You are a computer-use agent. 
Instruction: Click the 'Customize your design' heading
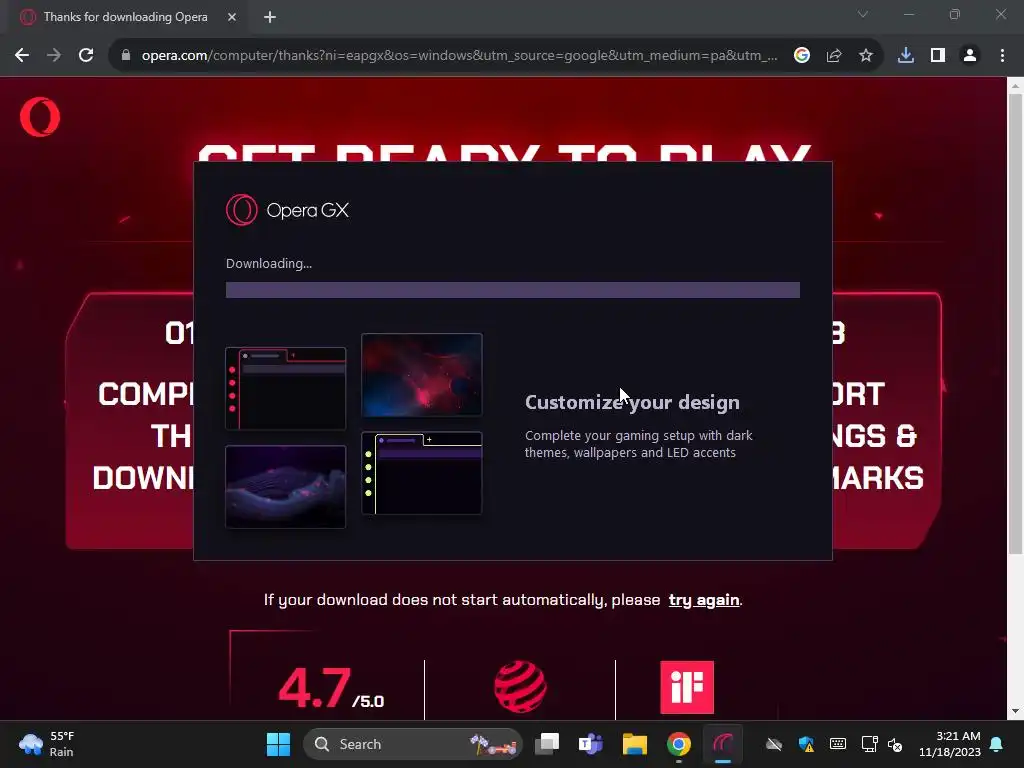point(632,402)
